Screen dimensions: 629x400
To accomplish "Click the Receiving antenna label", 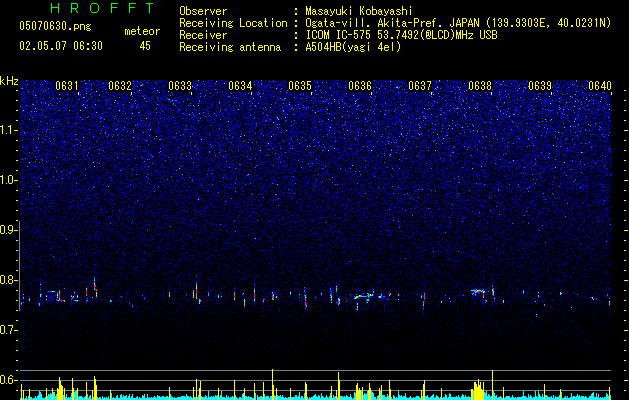I will [x=230, y=47].
